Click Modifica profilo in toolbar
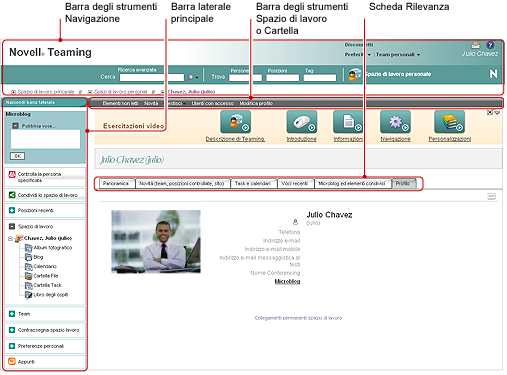The height and width of the screenshot is (375, 507). coord(256,103)
